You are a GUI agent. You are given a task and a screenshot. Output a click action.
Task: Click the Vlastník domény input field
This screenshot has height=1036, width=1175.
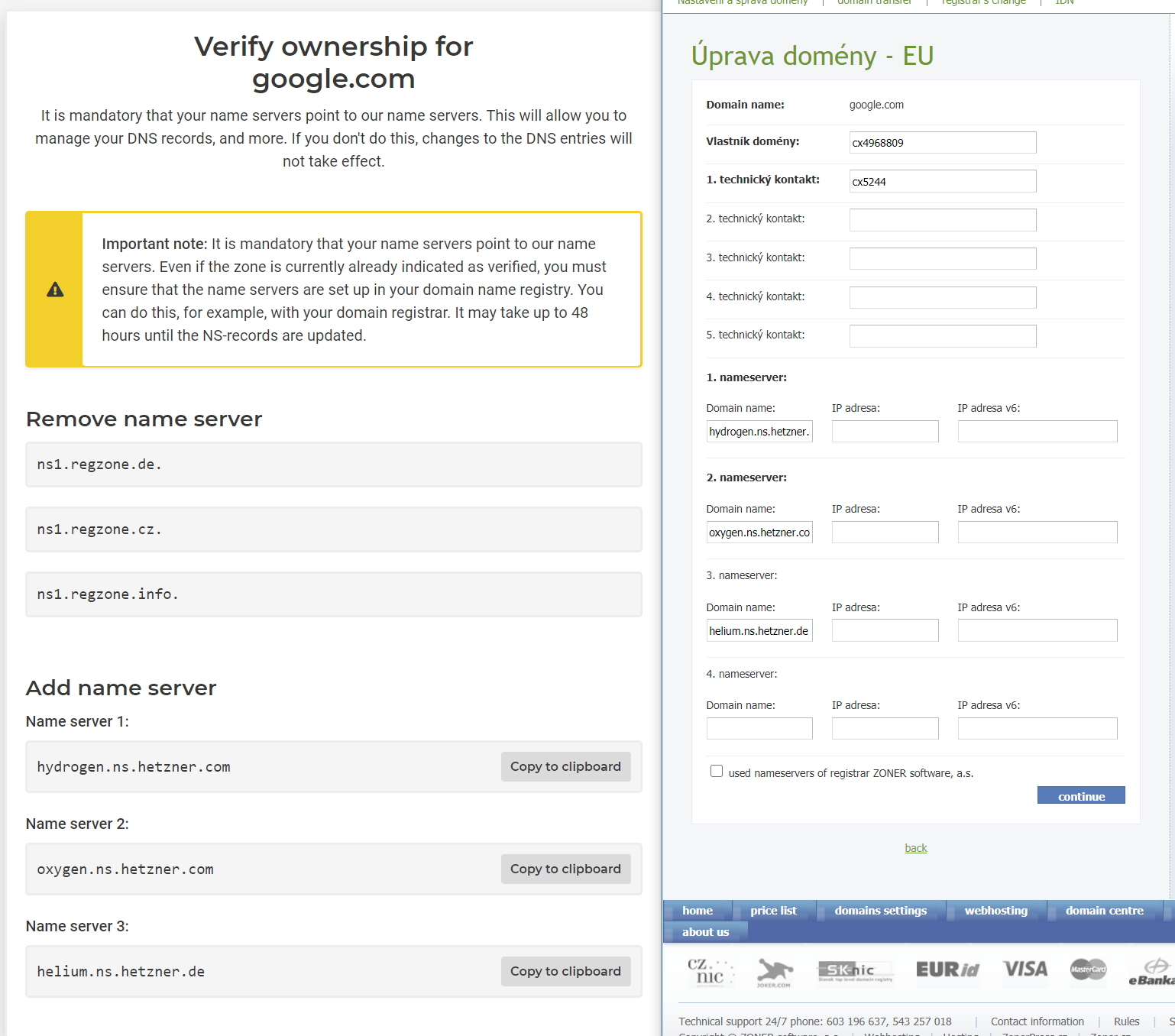tap(943, 143)
